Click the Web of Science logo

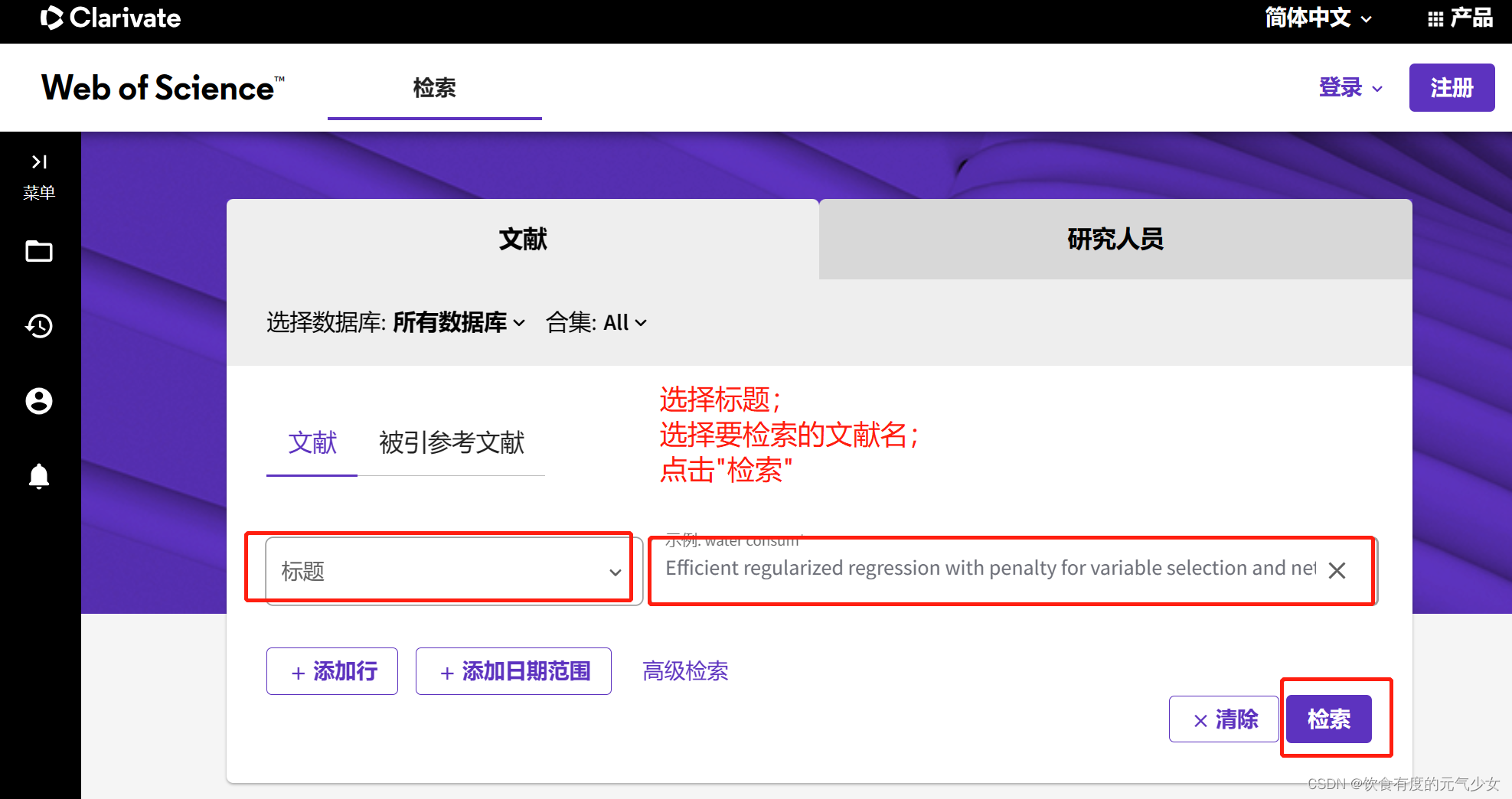(163, 87)
